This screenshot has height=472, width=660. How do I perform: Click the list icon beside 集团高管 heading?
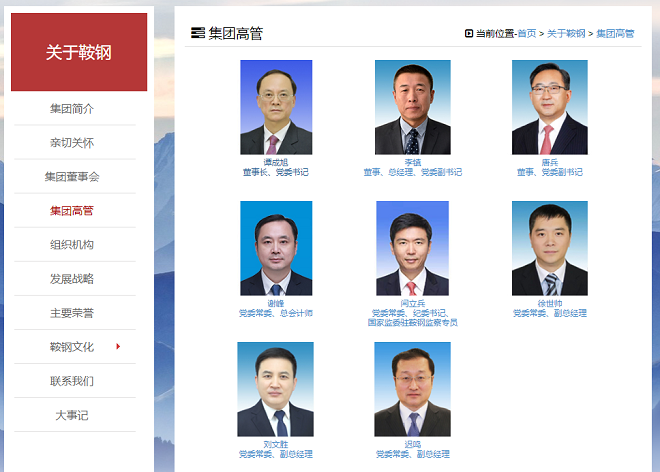tap(197, 33)
